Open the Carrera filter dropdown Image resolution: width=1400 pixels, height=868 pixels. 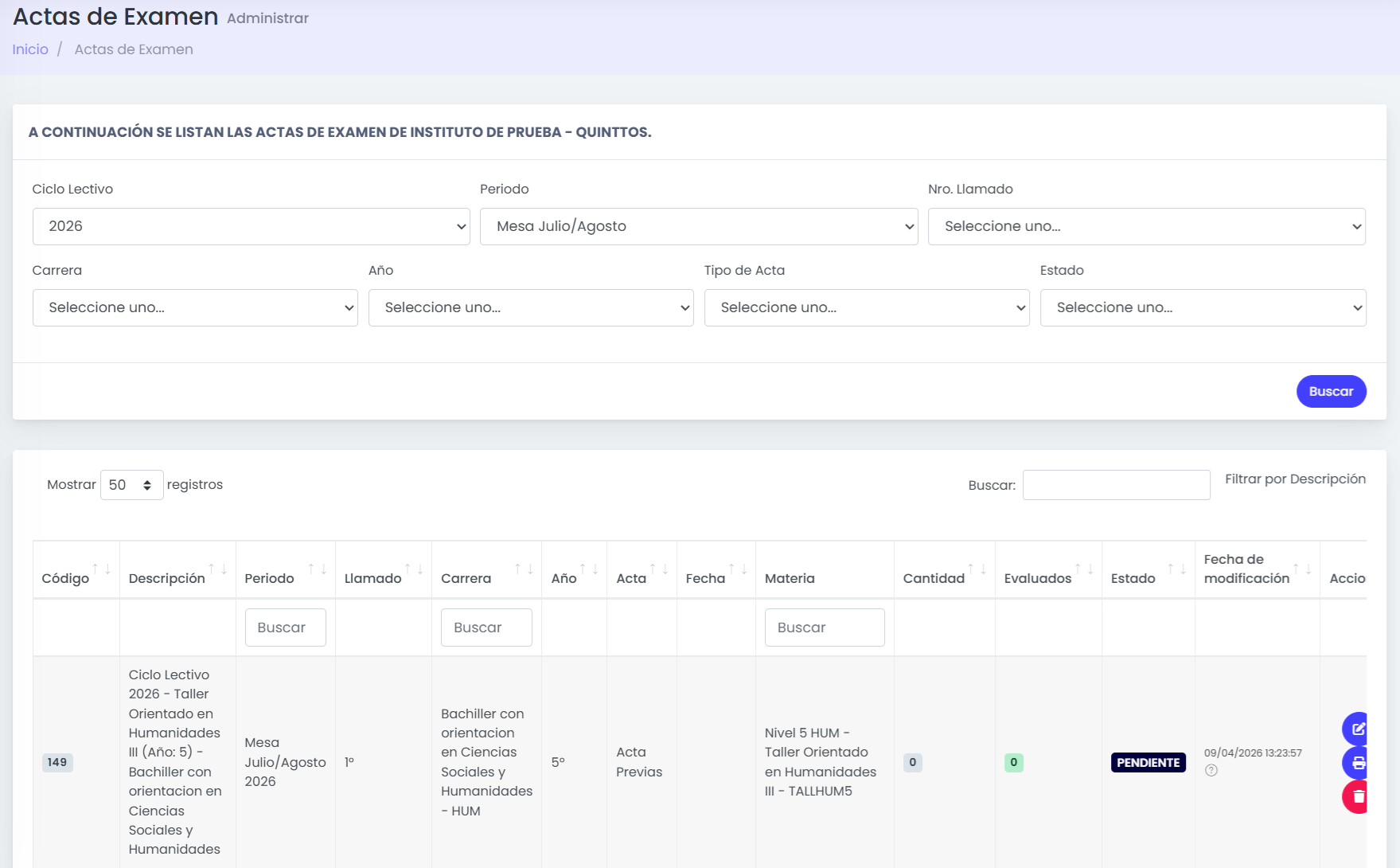click(x=195, y=307)
